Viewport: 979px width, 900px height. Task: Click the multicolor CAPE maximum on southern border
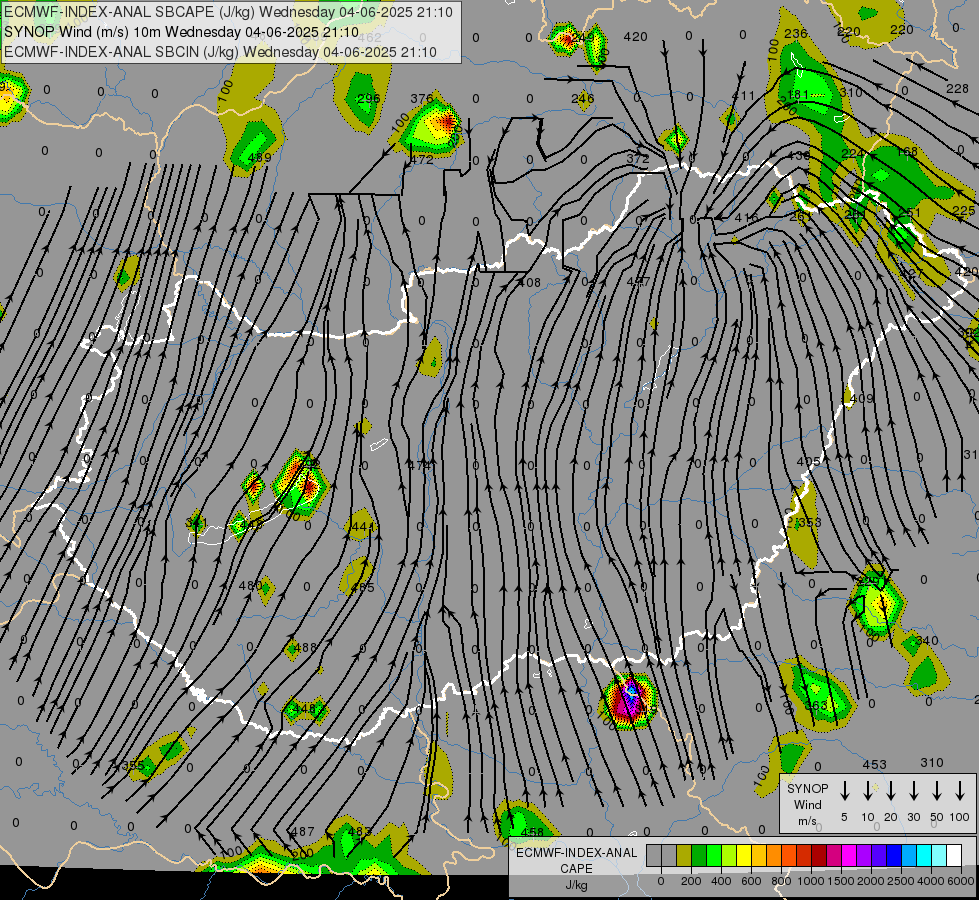(x=629, y=702)
